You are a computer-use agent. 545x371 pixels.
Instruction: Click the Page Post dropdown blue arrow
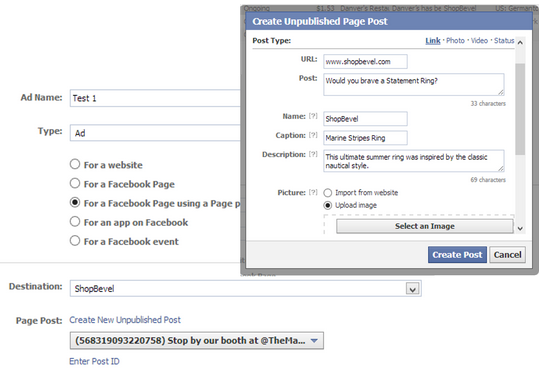click(x=314, y=341)
